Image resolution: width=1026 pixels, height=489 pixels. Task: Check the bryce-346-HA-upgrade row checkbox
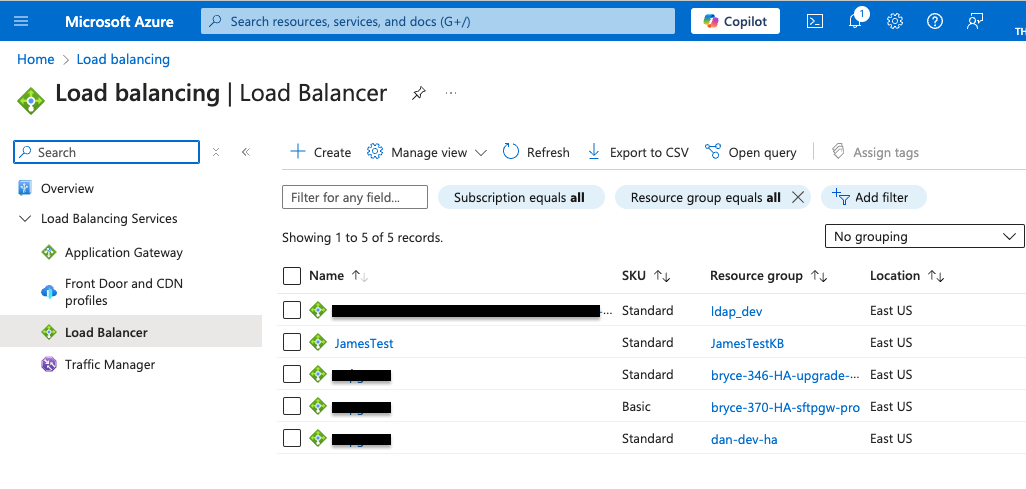292,374
